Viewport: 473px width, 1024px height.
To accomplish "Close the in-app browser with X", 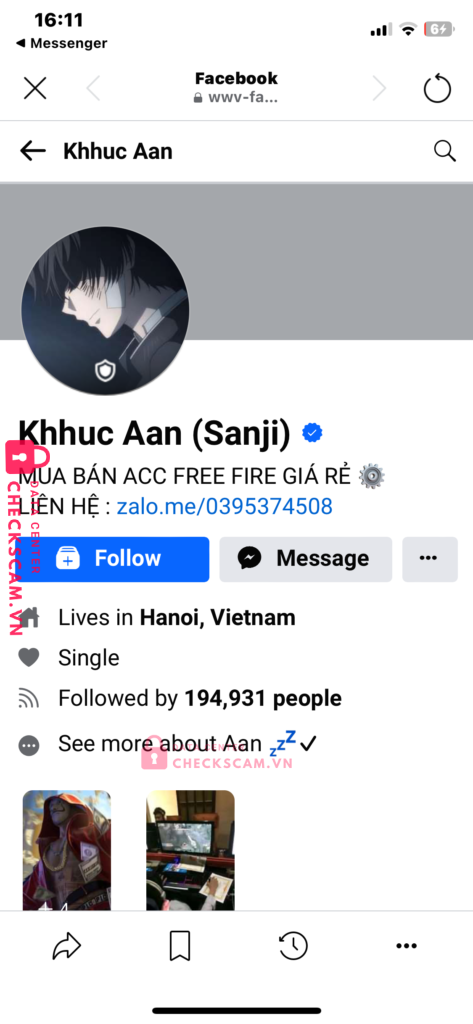I will pyautogui.click(x=35, y=88).
